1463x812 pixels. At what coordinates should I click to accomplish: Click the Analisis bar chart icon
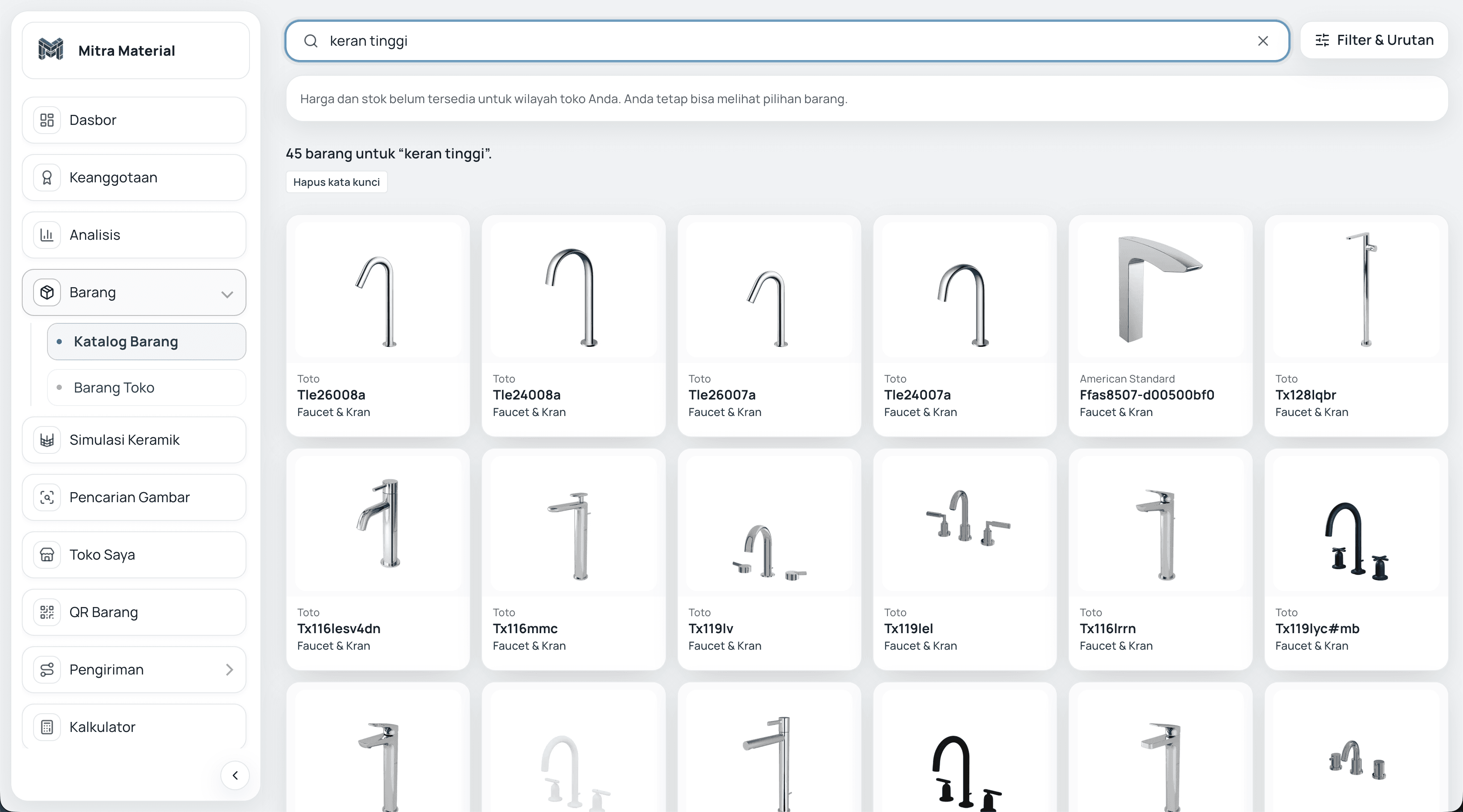click(x=47, y=235)
